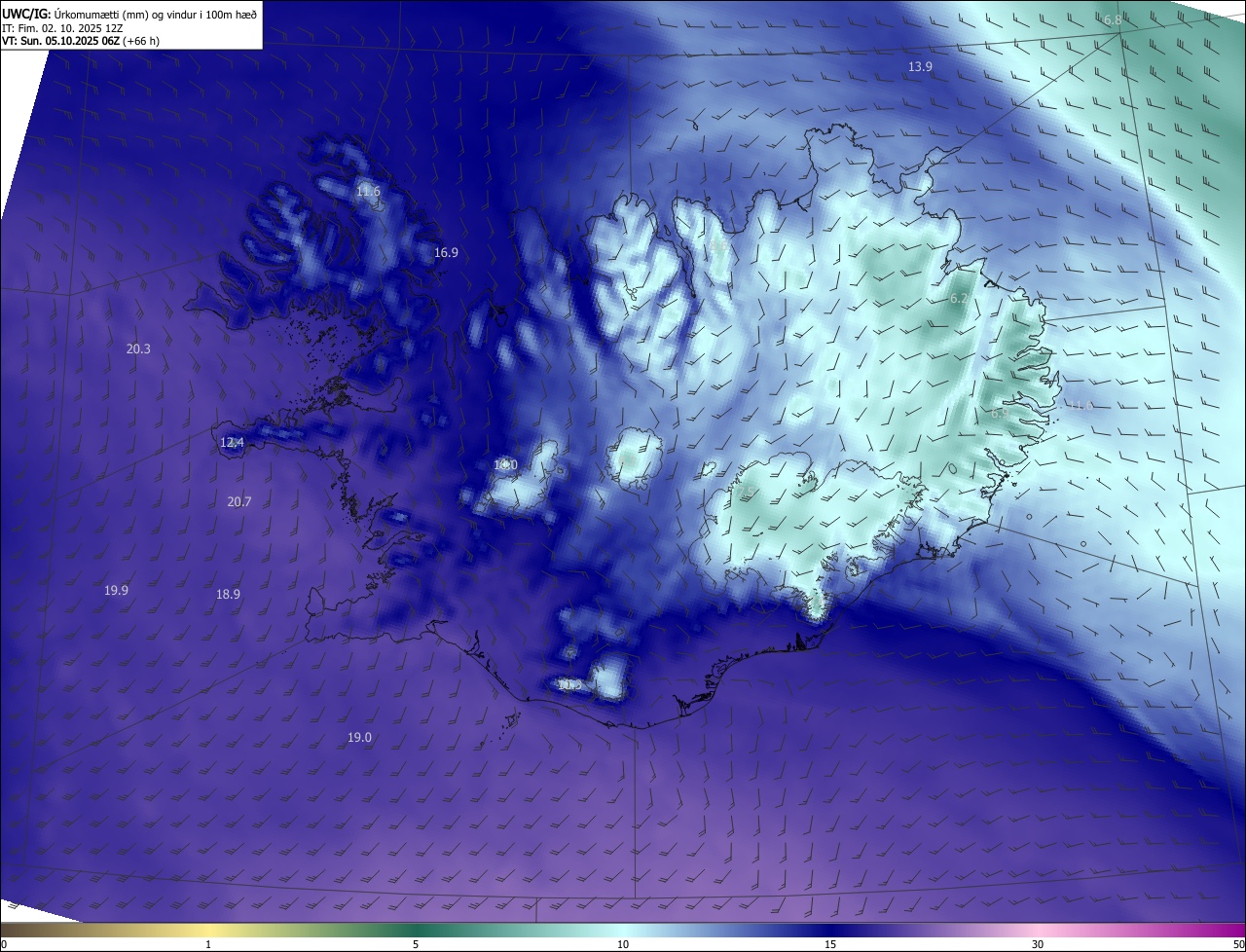Click the 20.3 value label
The height and width of the screenshot is (952, 1246).
point(138,348)
